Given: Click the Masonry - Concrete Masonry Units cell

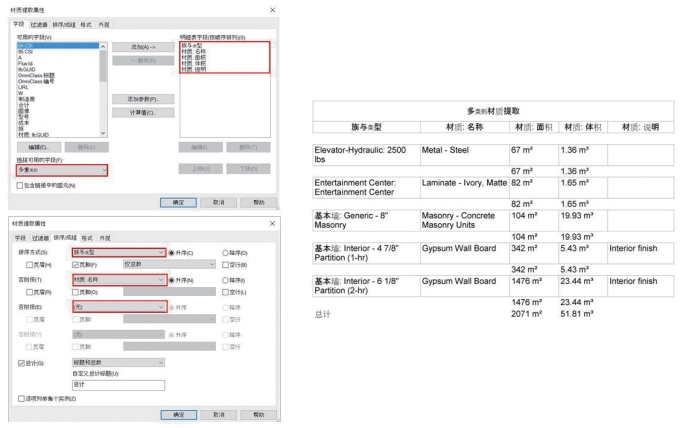Looking at the screenshot, I should pyautogui.click(x=465, y=220).
